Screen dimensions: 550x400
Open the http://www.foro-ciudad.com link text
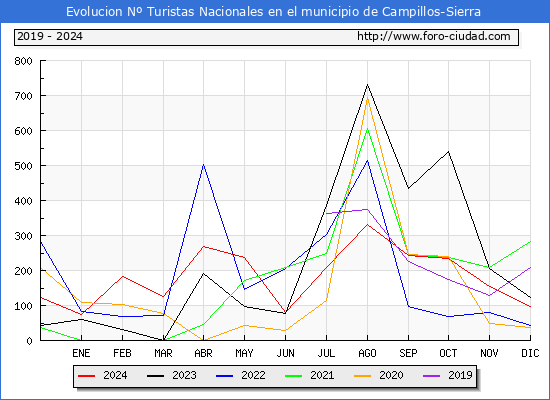(434, 36)
